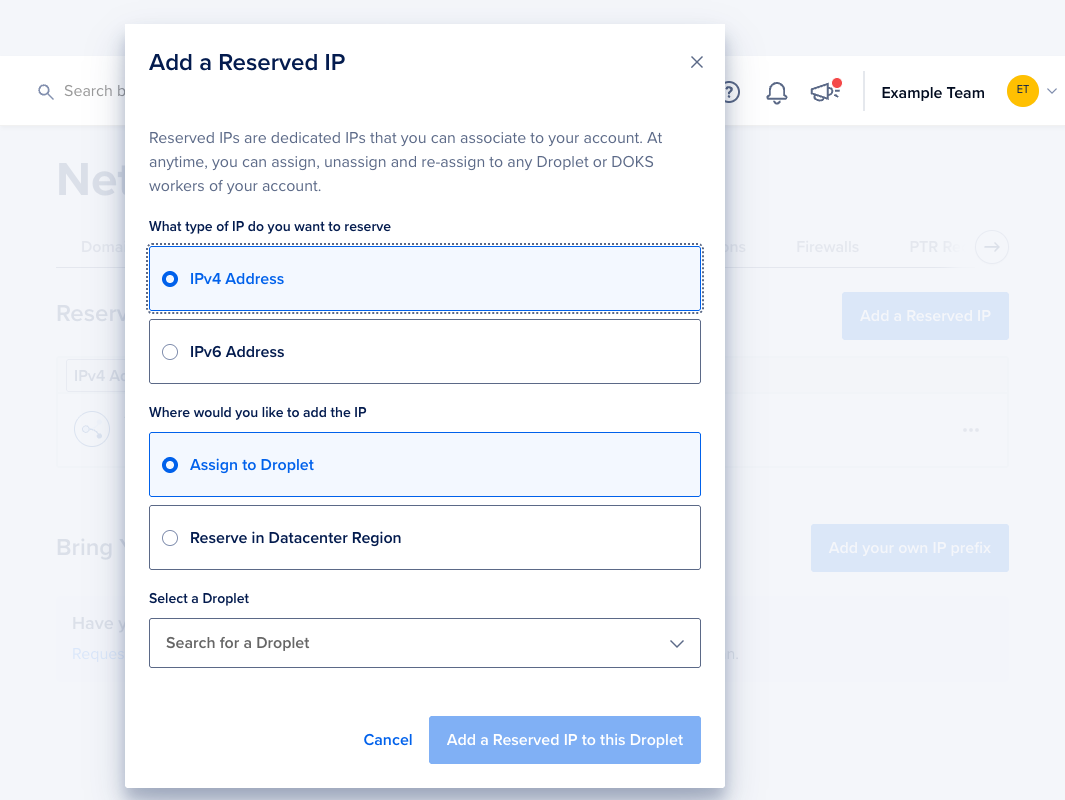Open the reserved IP row ellipsis menu
The height and width of the screenshot is (800, 1065).
point(971,430)
